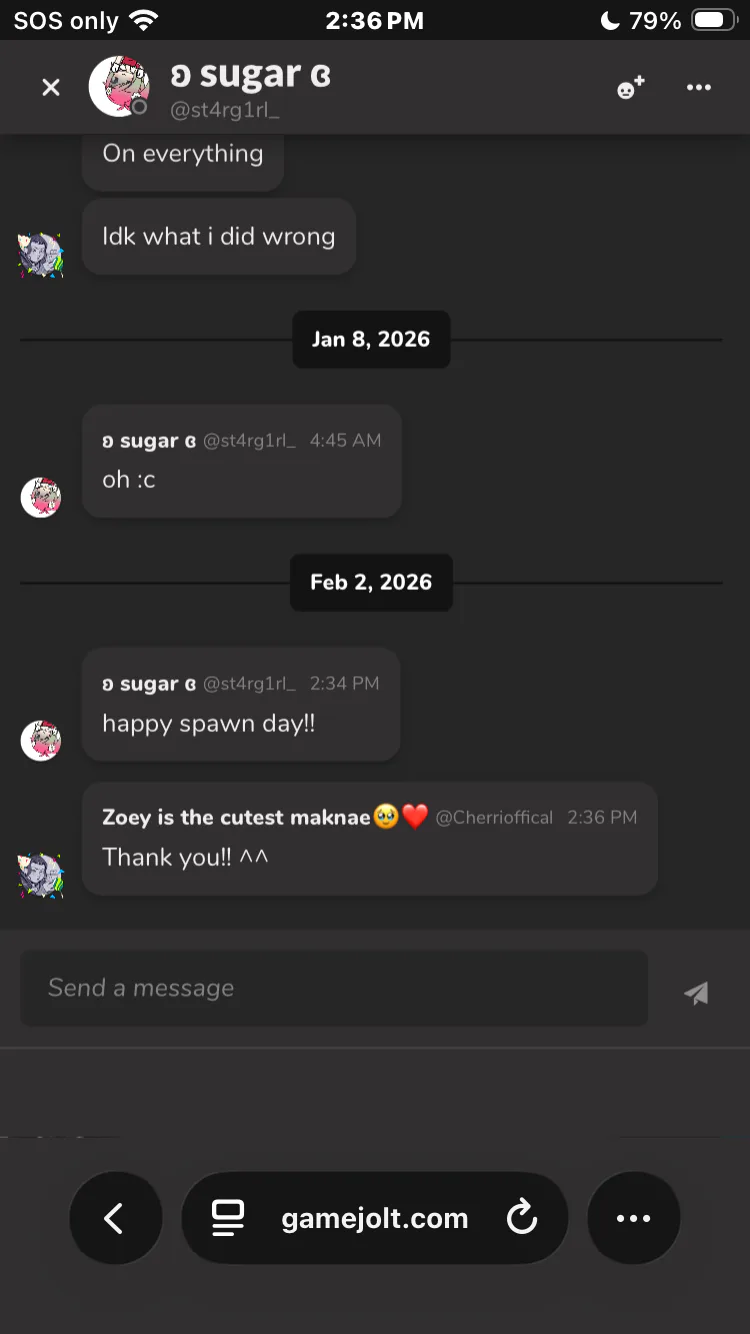Viewport: 750px width, 1334px height.
Task: Close the chat with the X icon
Action: pos(51,88)
